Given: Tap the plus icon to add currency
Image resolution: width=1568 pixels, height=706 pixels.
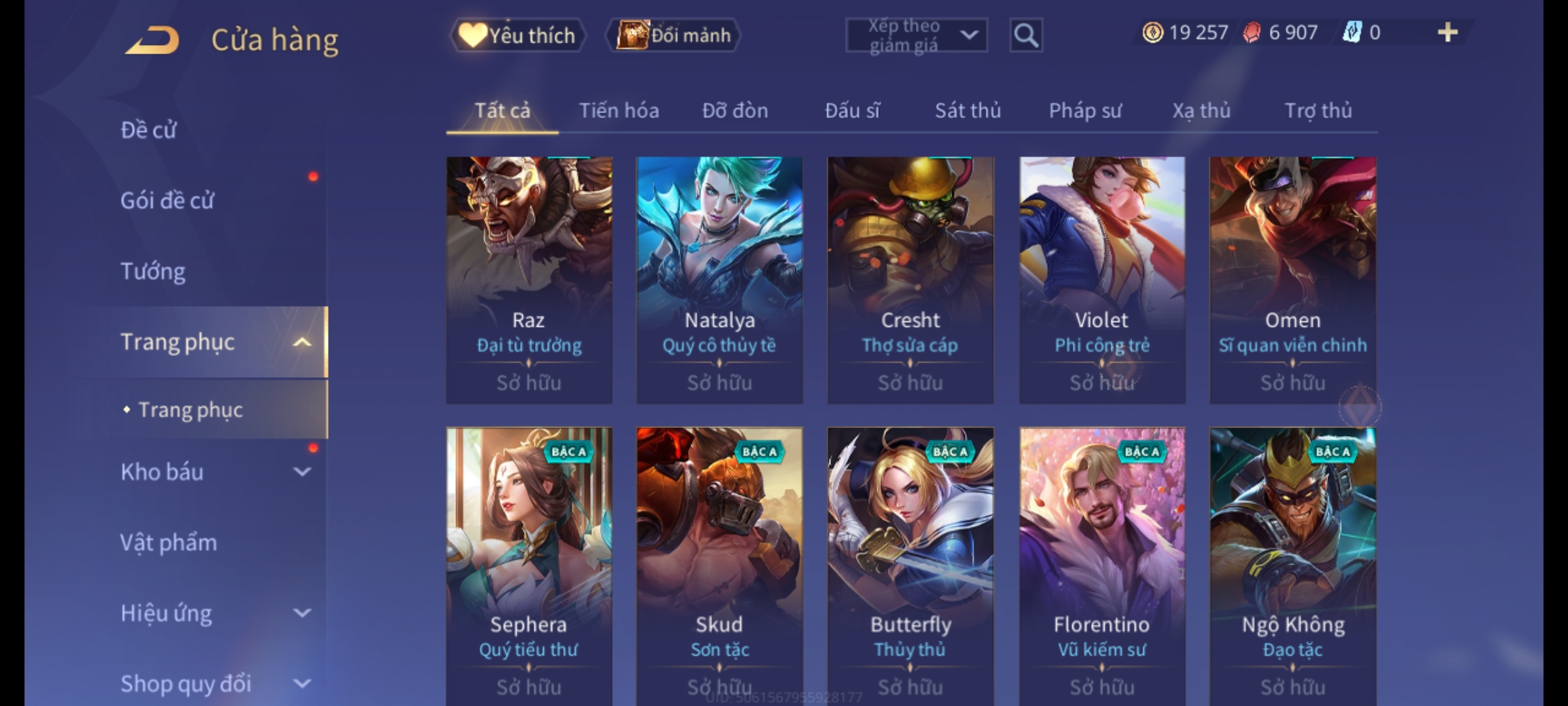Looking at the screenshot, I should pos(1448,33).
